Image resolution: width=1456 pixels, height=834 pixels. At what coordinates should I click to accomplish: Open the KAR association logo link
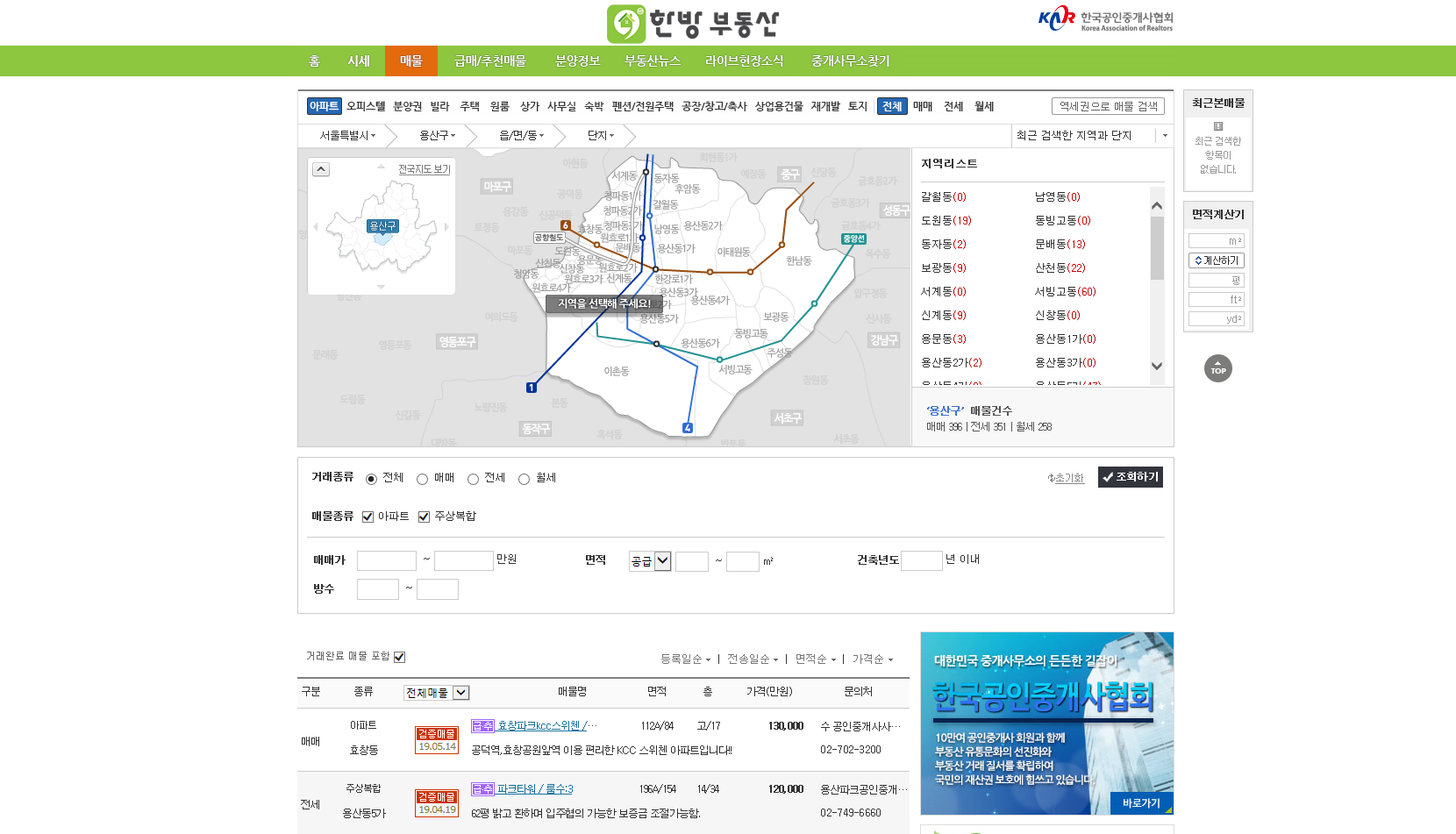[x=1105, y=18]
